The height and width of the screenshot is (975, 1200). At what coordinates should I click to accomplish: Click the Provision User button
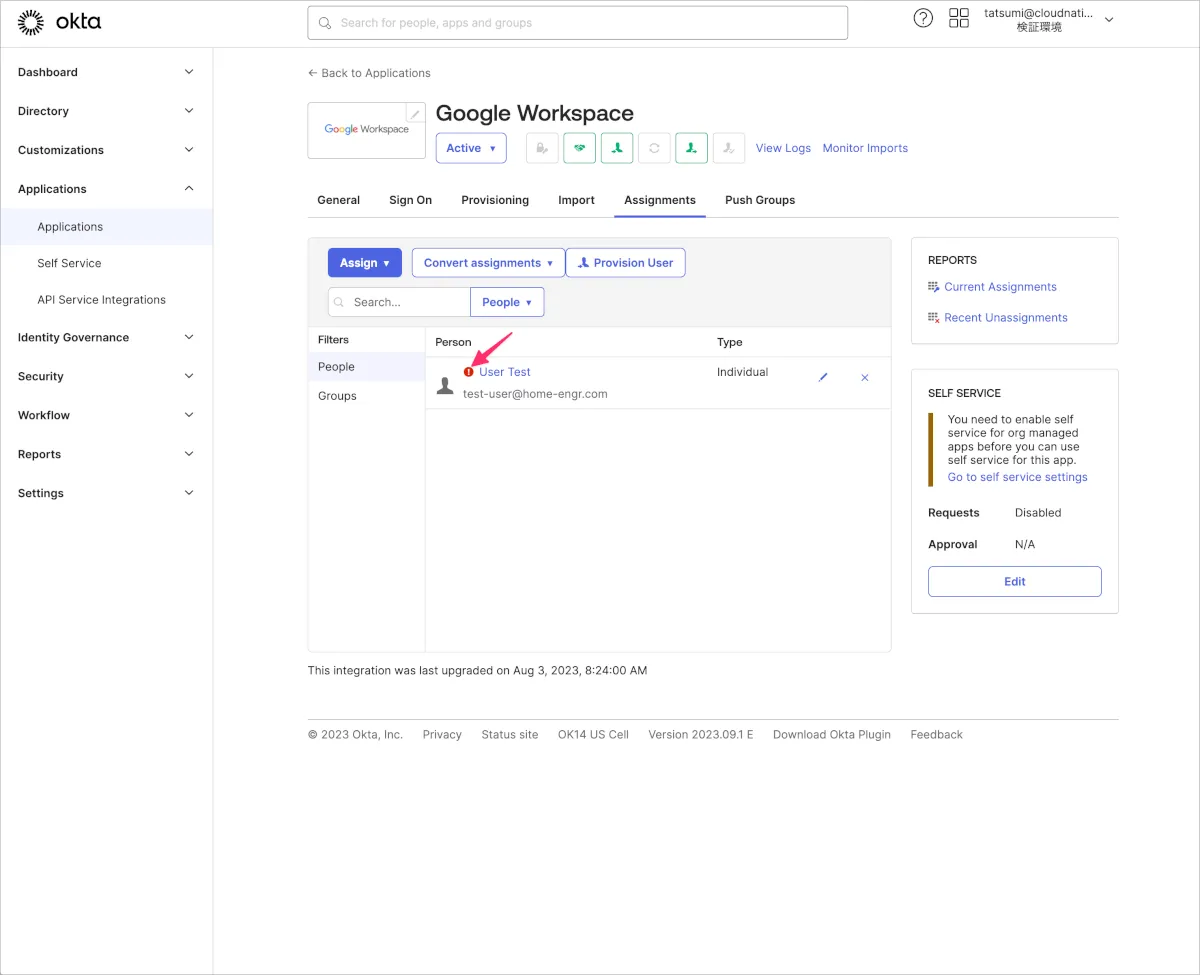(x=625, y=263)
